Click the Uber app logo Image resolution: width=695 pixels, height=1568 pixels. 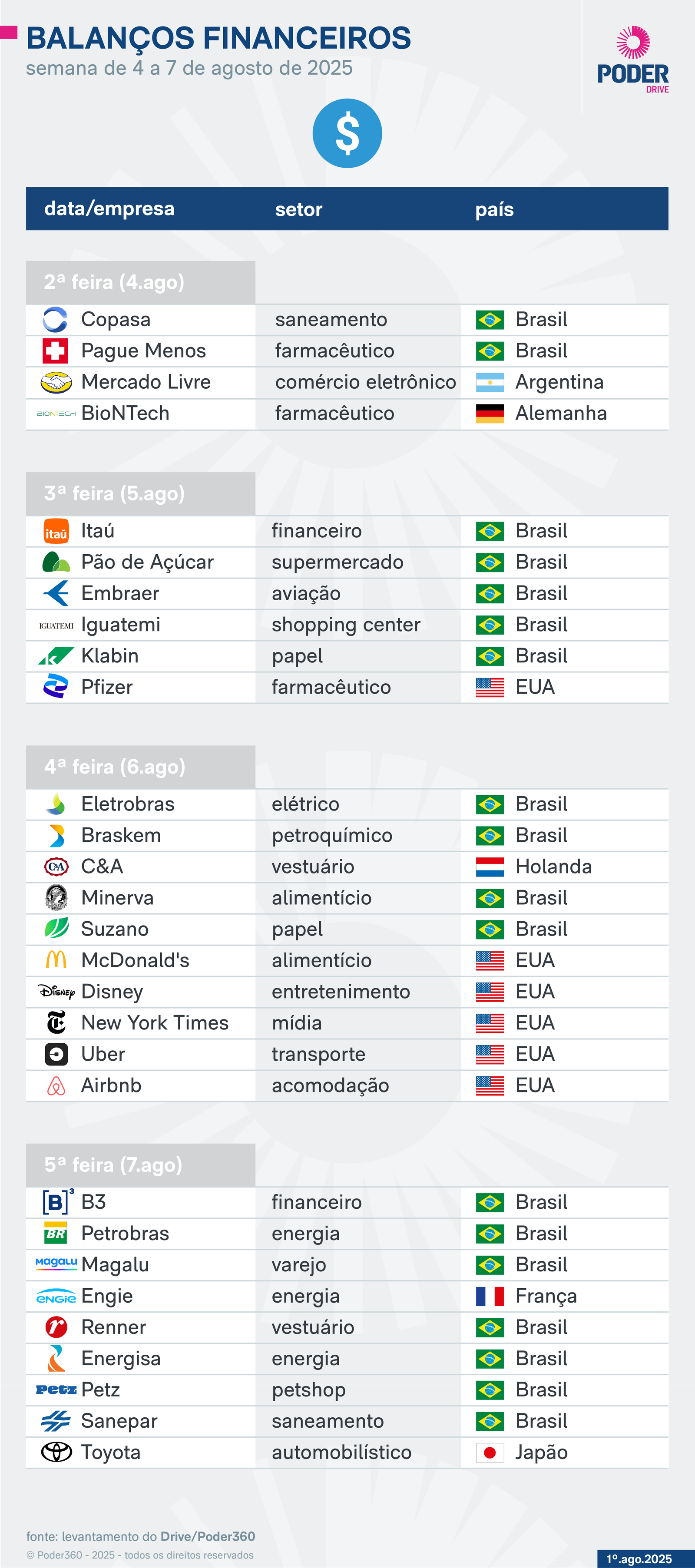click(56, 1054)
